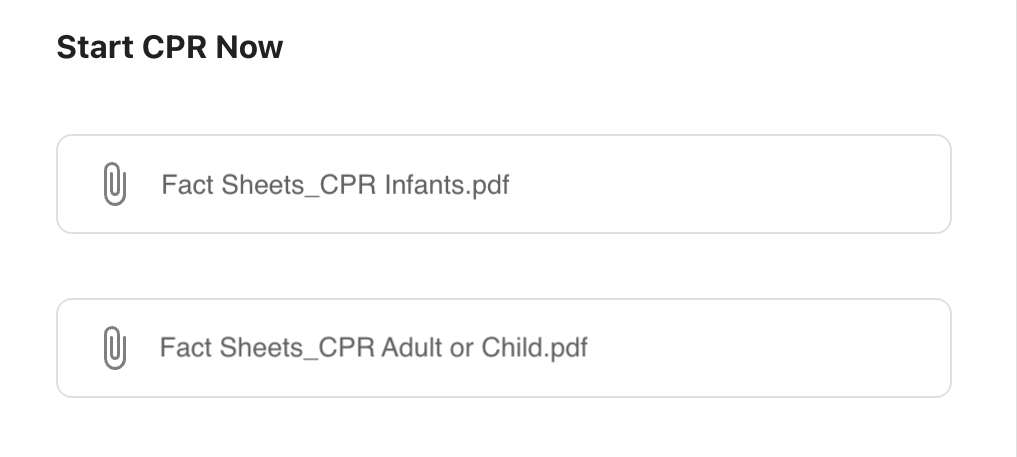Click the paperclip icon beside CPR Infants file
This screenshot has width=1017, height=457.
115,185
